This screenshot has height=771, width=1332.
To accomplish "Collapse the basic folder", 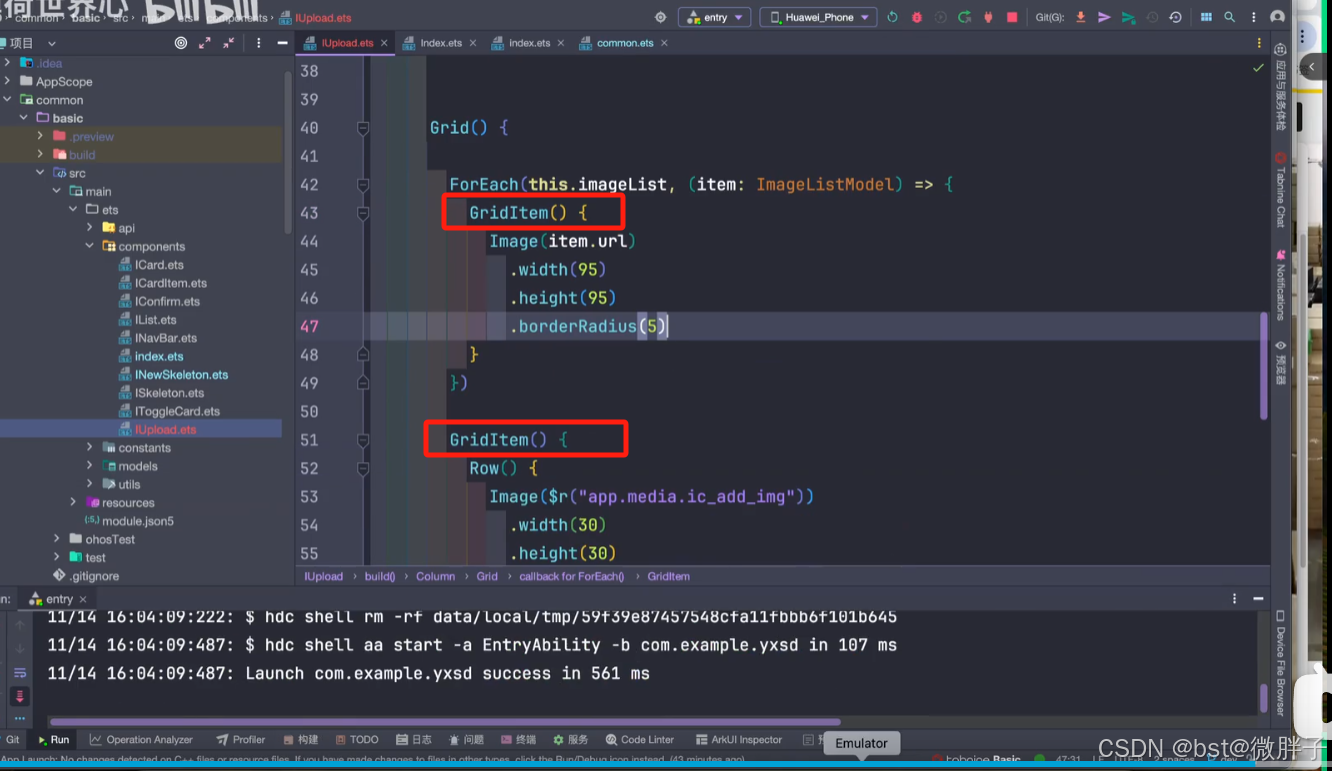I will pos(24,118).
